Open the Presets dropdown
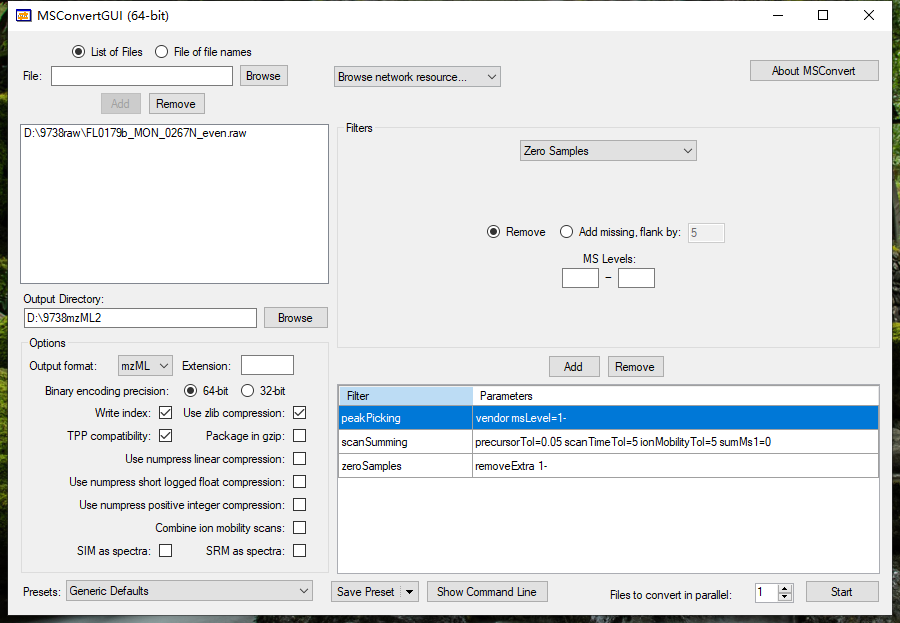 pyautogui.click(x=188, y=591)
